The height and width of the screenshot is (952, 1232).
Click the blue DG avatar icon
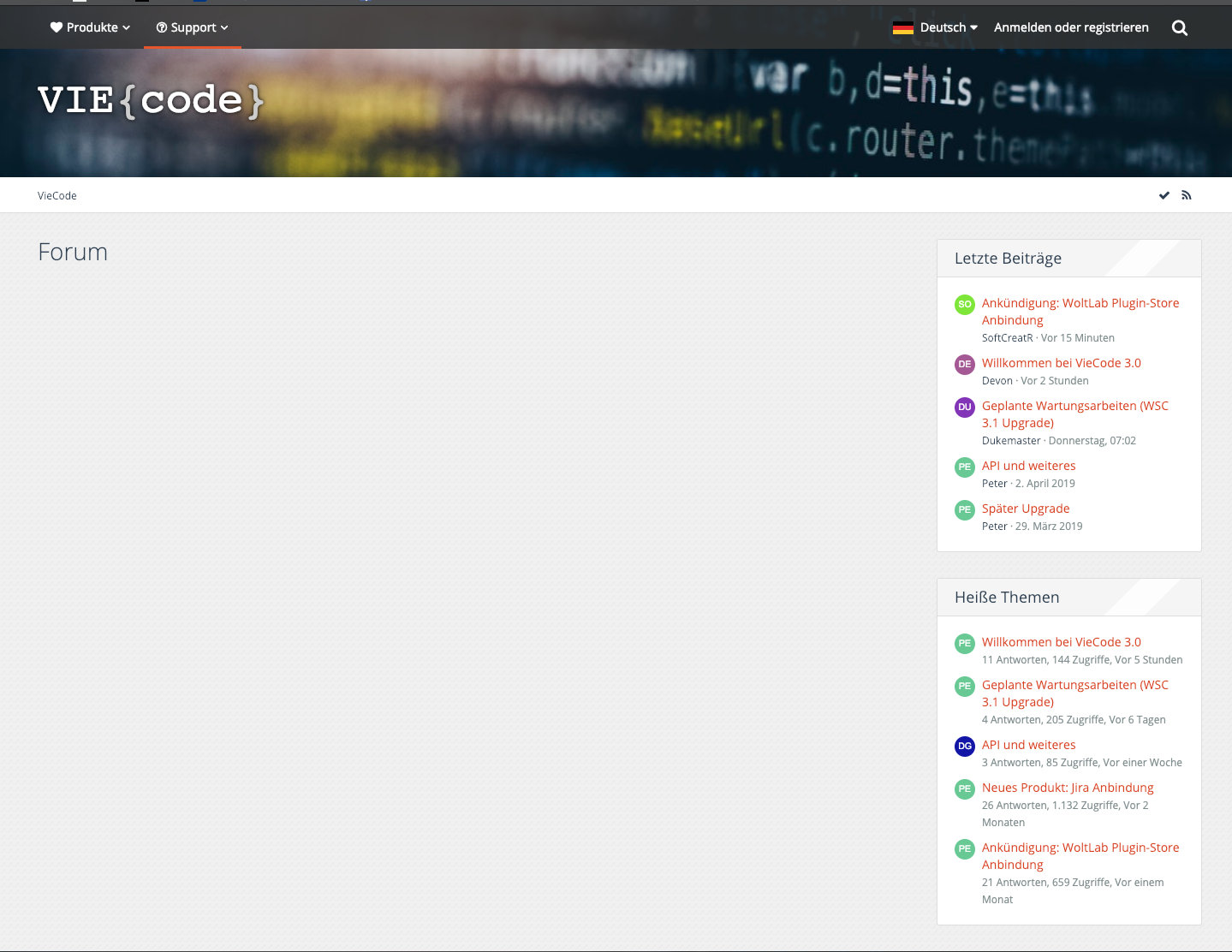click(x=964, y=746)
